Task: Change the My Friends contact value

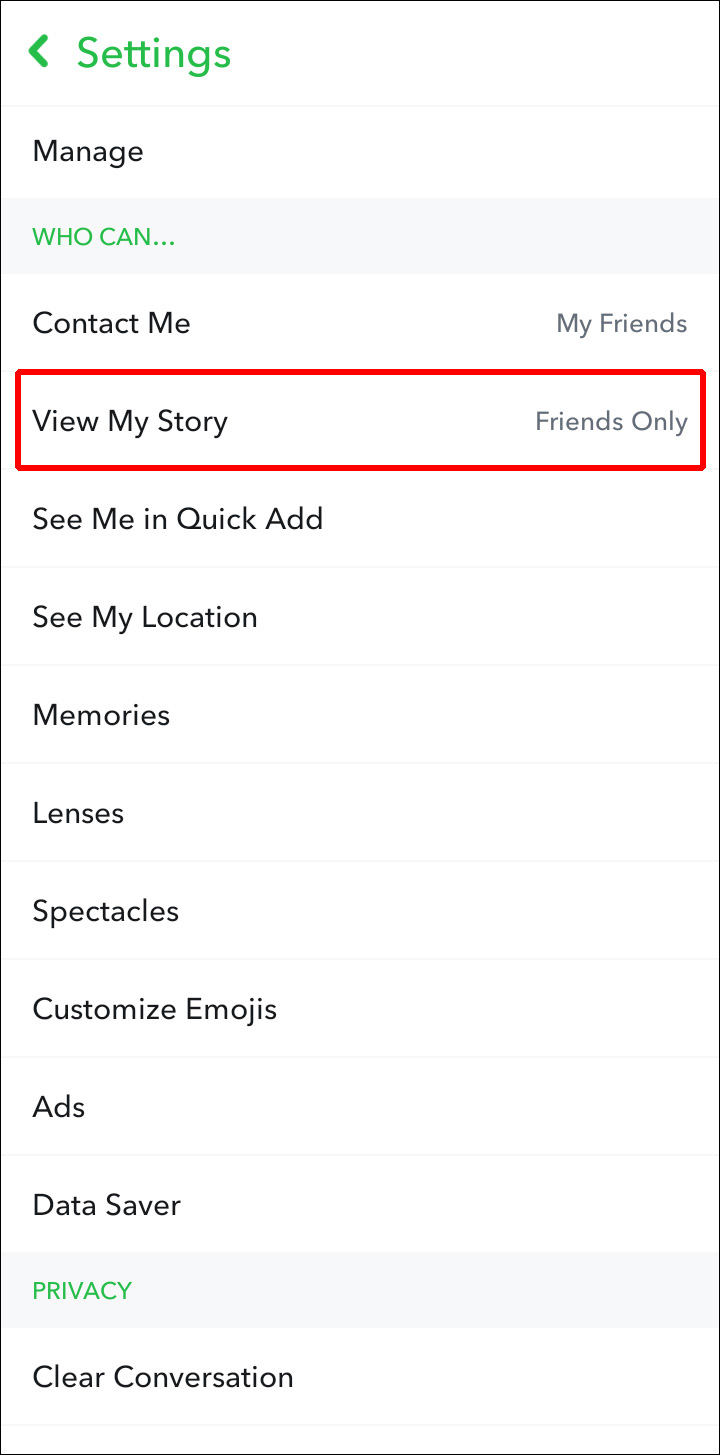Action: coord(621,324)
